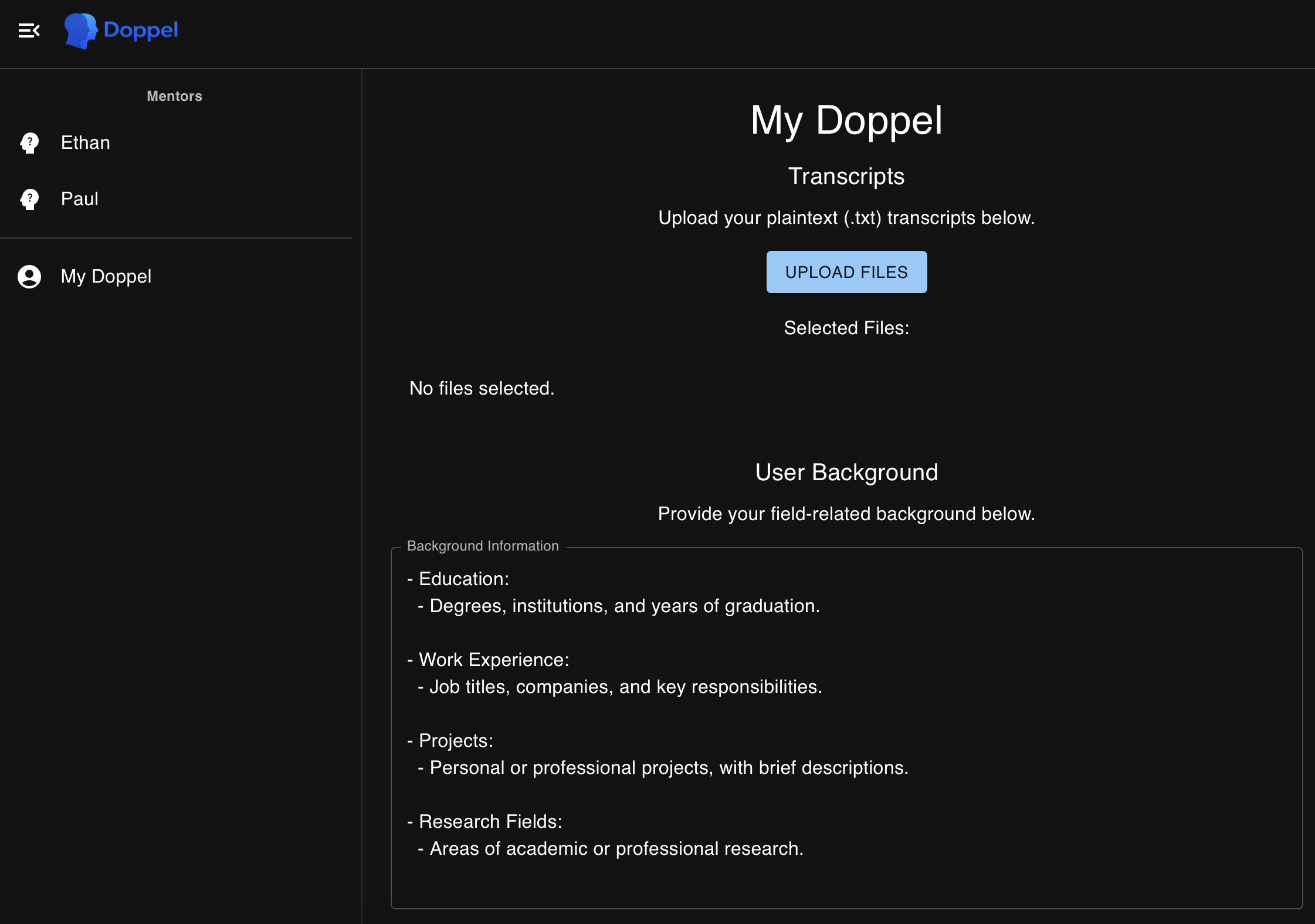Click Ethan's question-head mentor icon
Viewport: 1315px width, 924px height.
(29, 142)
